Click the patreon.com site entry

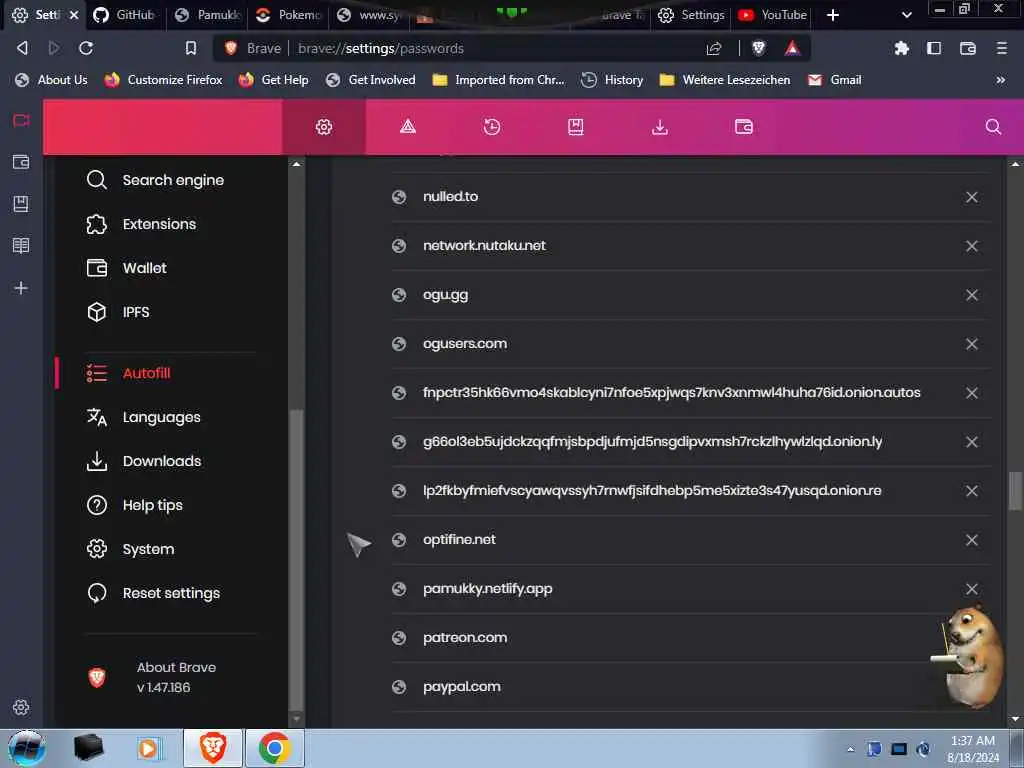465,637
